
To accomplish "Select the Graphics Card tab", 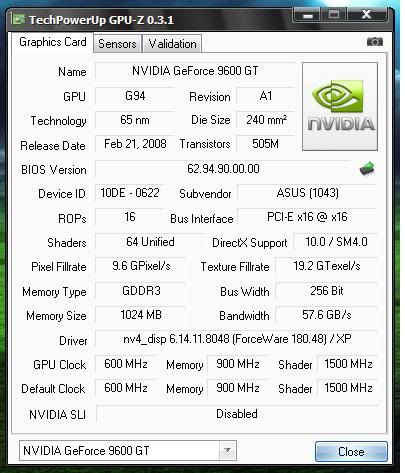I will tap(53, 42).
